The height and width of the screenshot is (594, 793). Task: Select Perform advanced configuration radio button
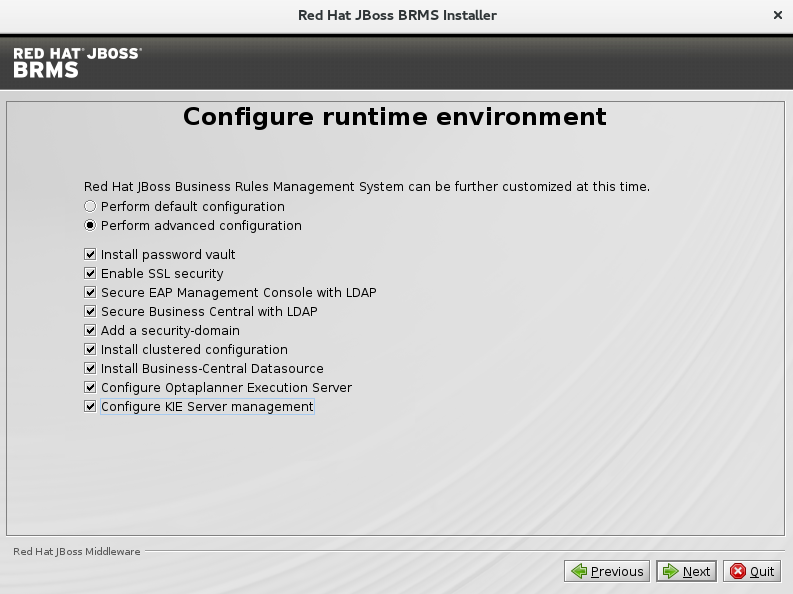tap(90, 225)
